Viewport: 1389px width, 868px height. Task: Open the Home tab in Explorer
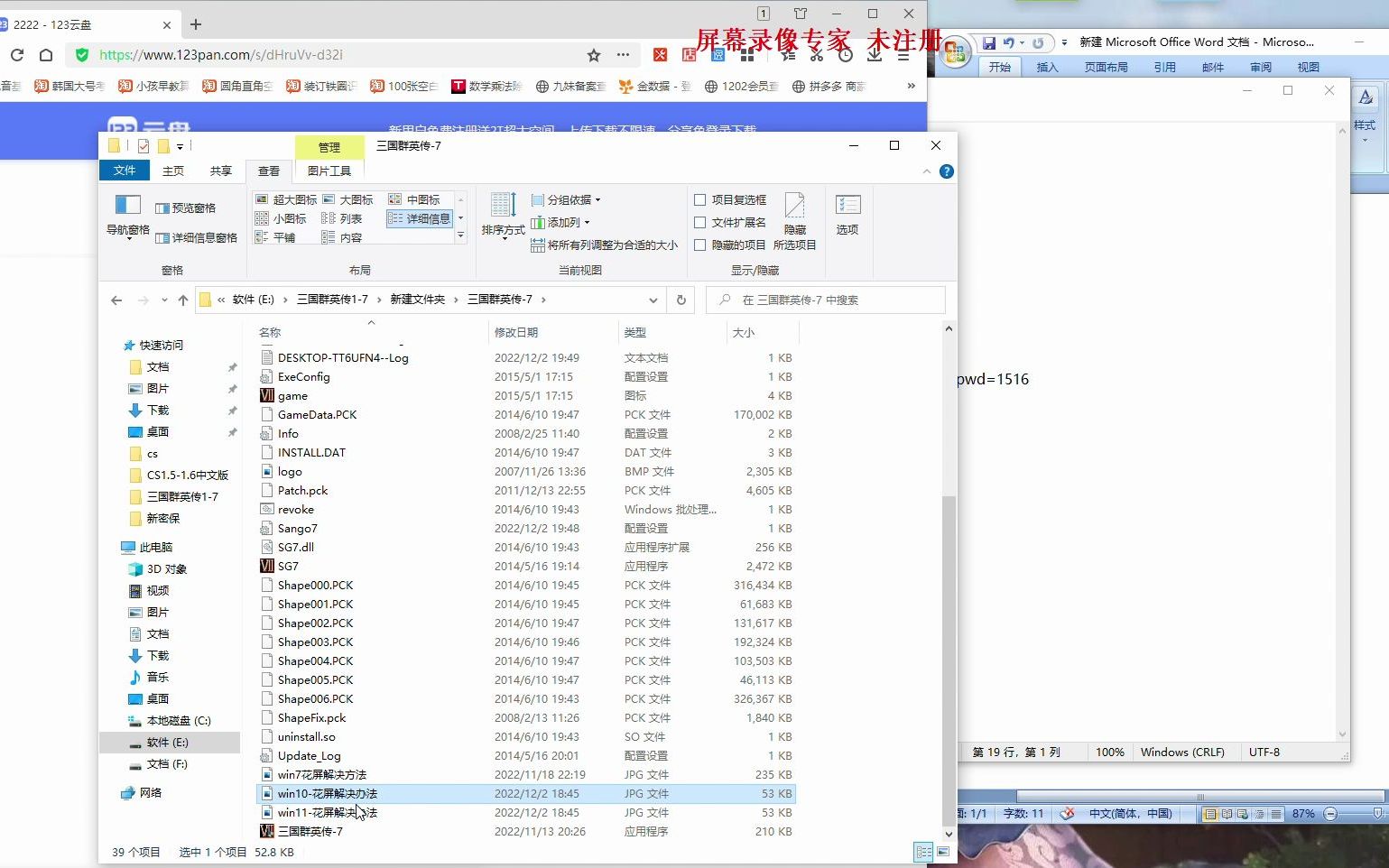click(x=173, y=171)
